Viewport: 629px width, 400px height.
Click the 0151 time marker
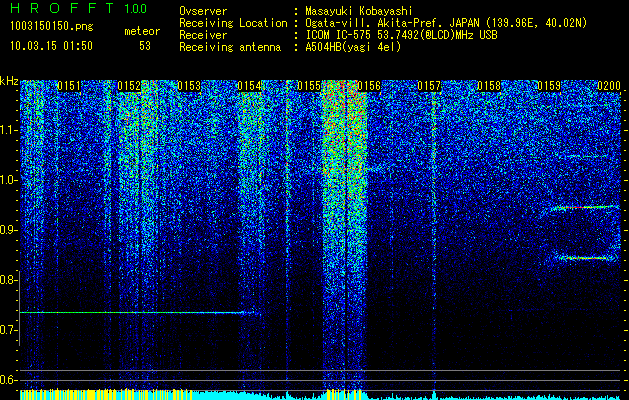tap(69, 86)
